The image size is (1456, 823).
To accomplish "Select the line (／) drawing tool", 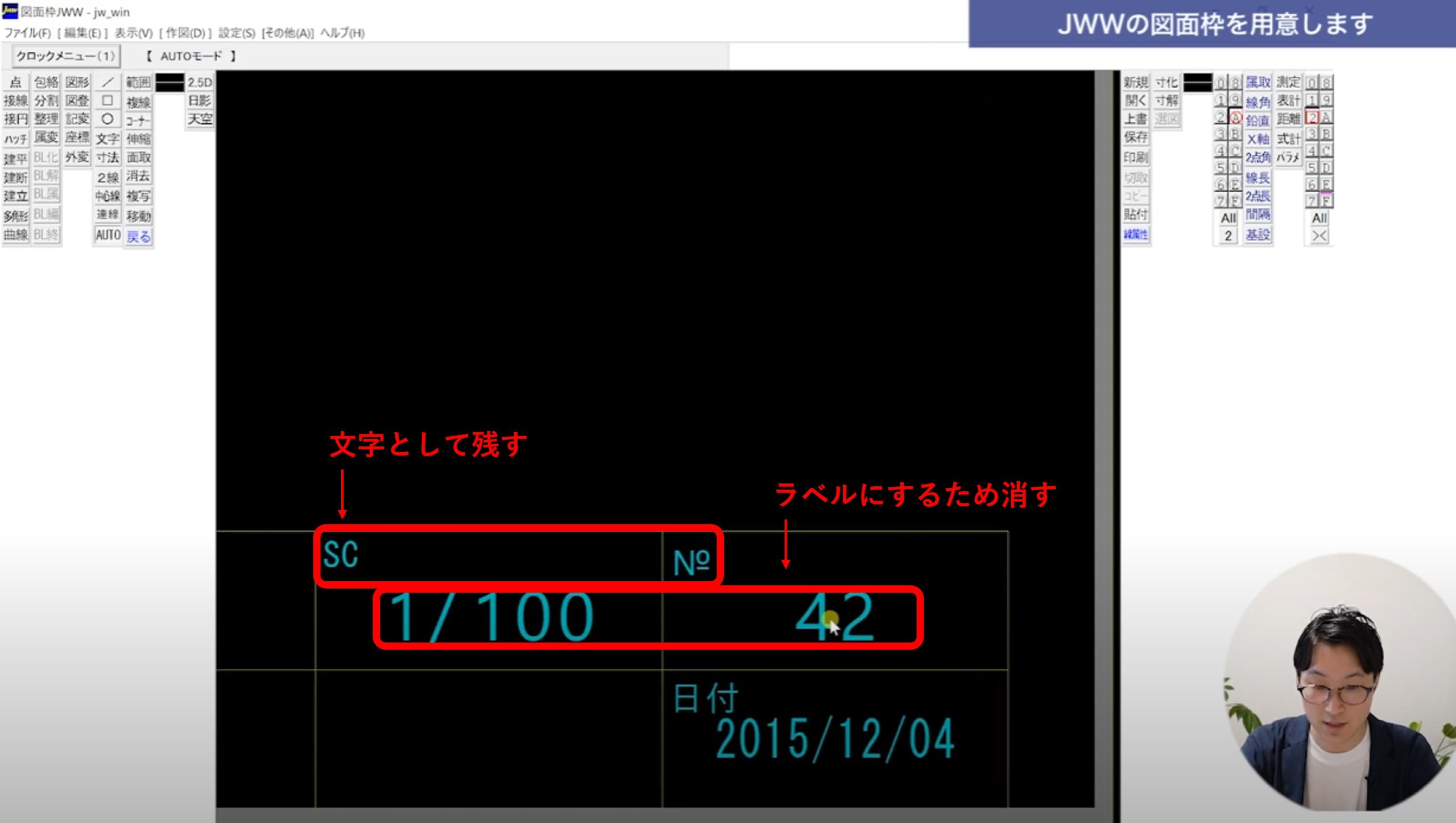I will tap(107, 82).
